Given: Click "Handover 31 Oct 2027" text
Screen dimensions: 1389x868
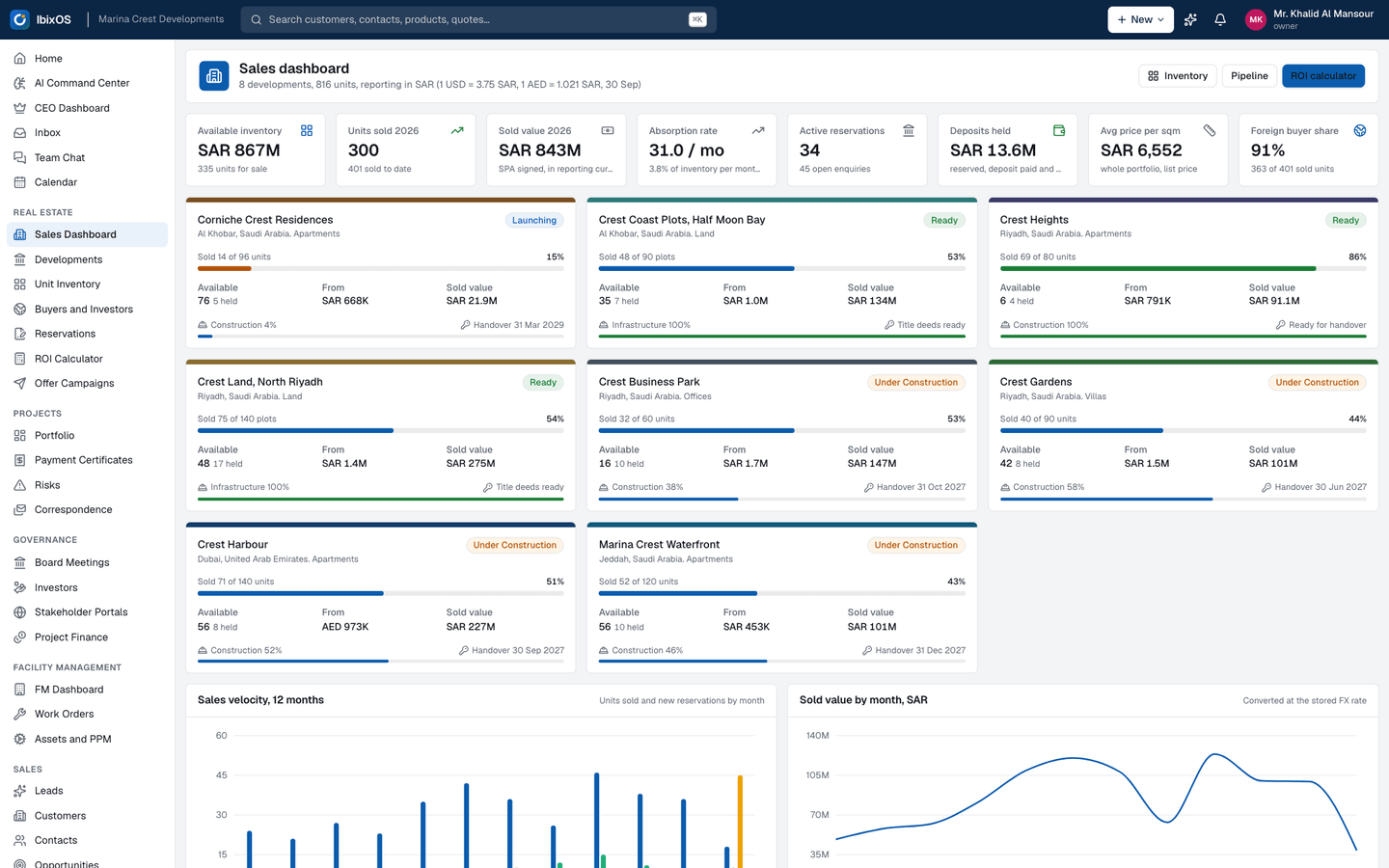Looking at the screenshot, I should pos(921,487).
